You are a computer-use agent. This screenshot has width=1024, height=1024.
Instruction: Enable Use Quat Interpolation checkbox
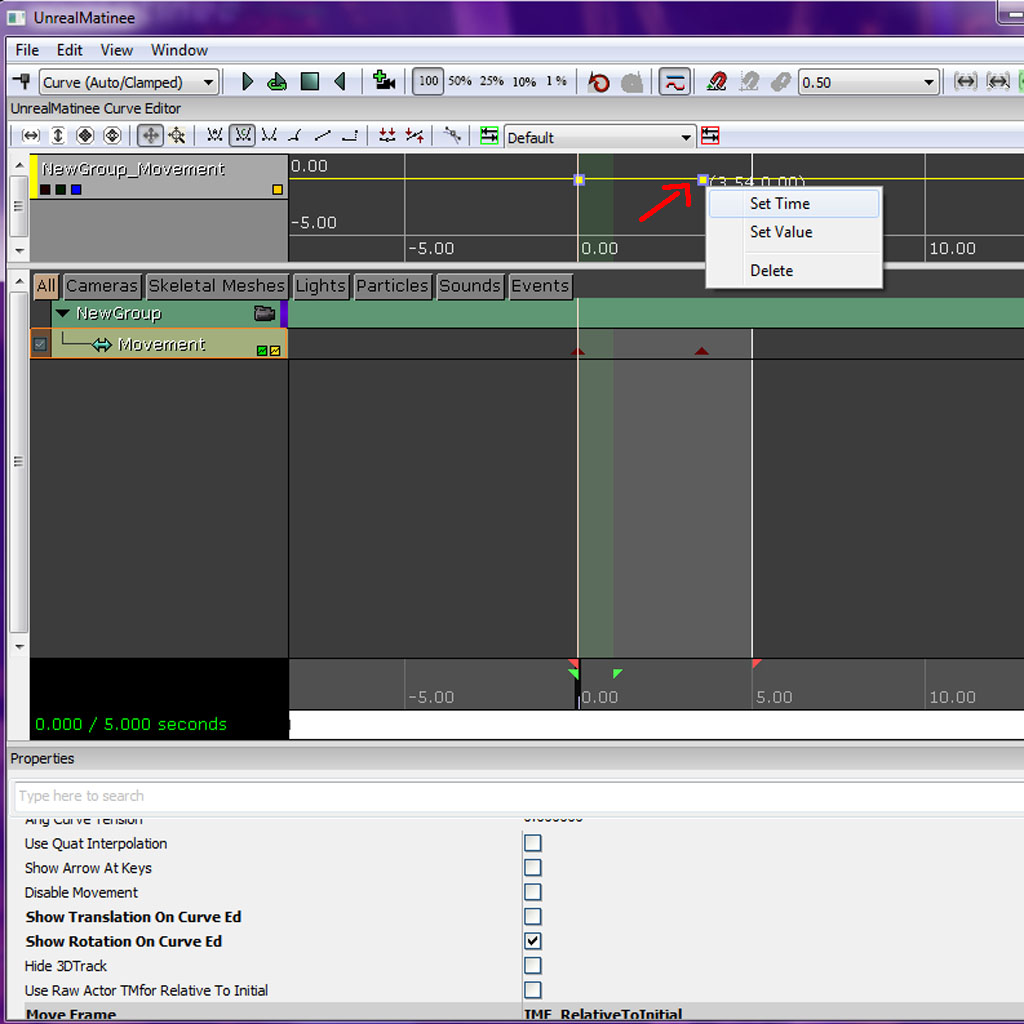pos(533,843)
